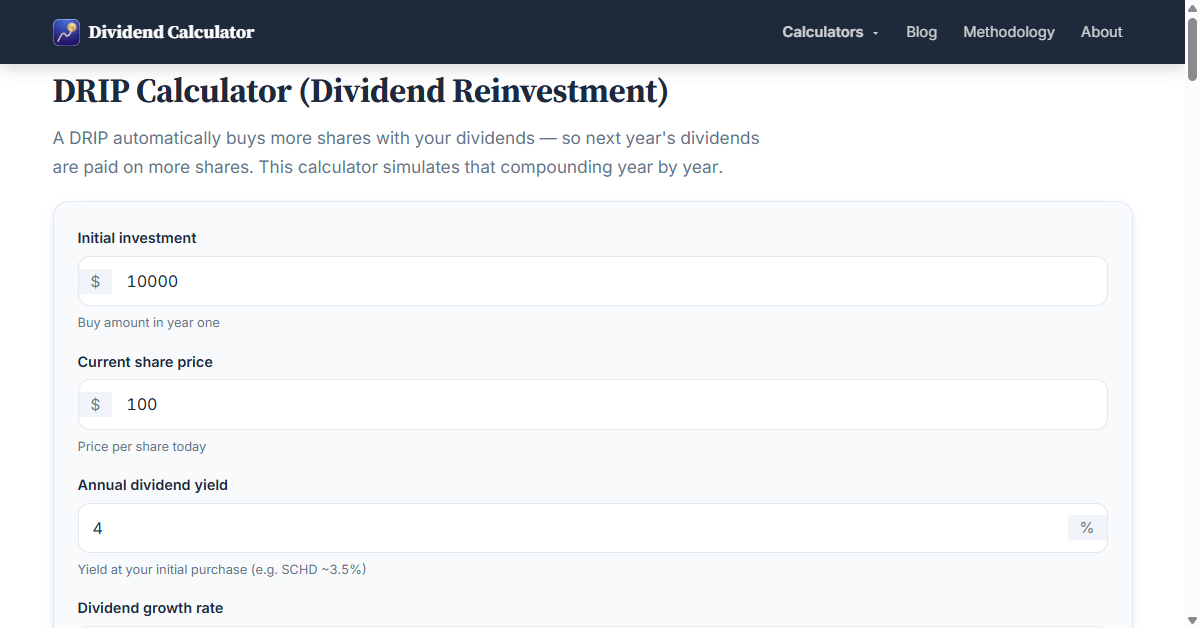
Task: Click the 'Current share price' label
Action: [x=145, y=362]
